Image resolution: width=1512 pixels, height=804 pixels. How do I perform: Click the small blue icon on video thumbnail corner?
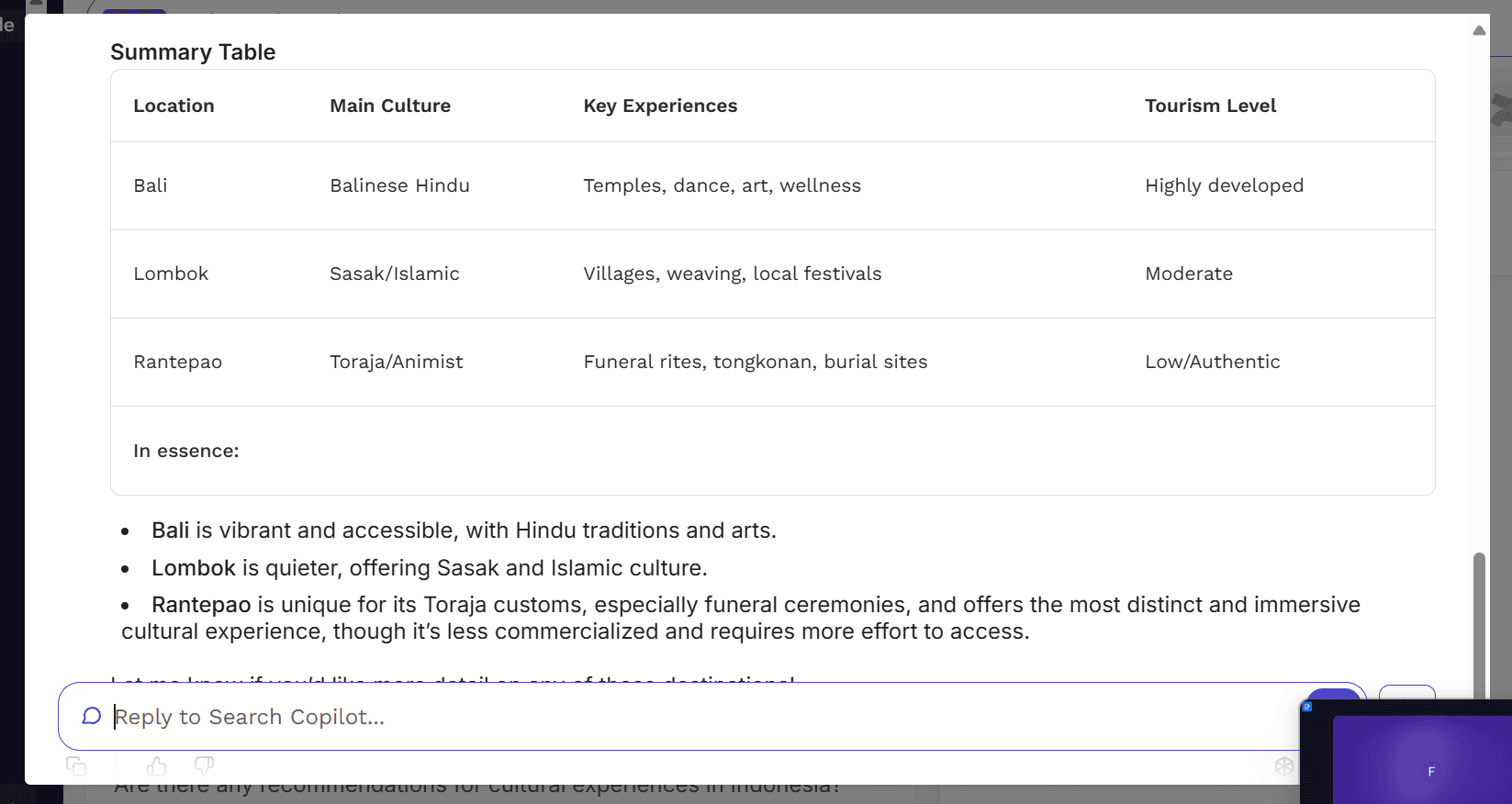pos(1307,707)
